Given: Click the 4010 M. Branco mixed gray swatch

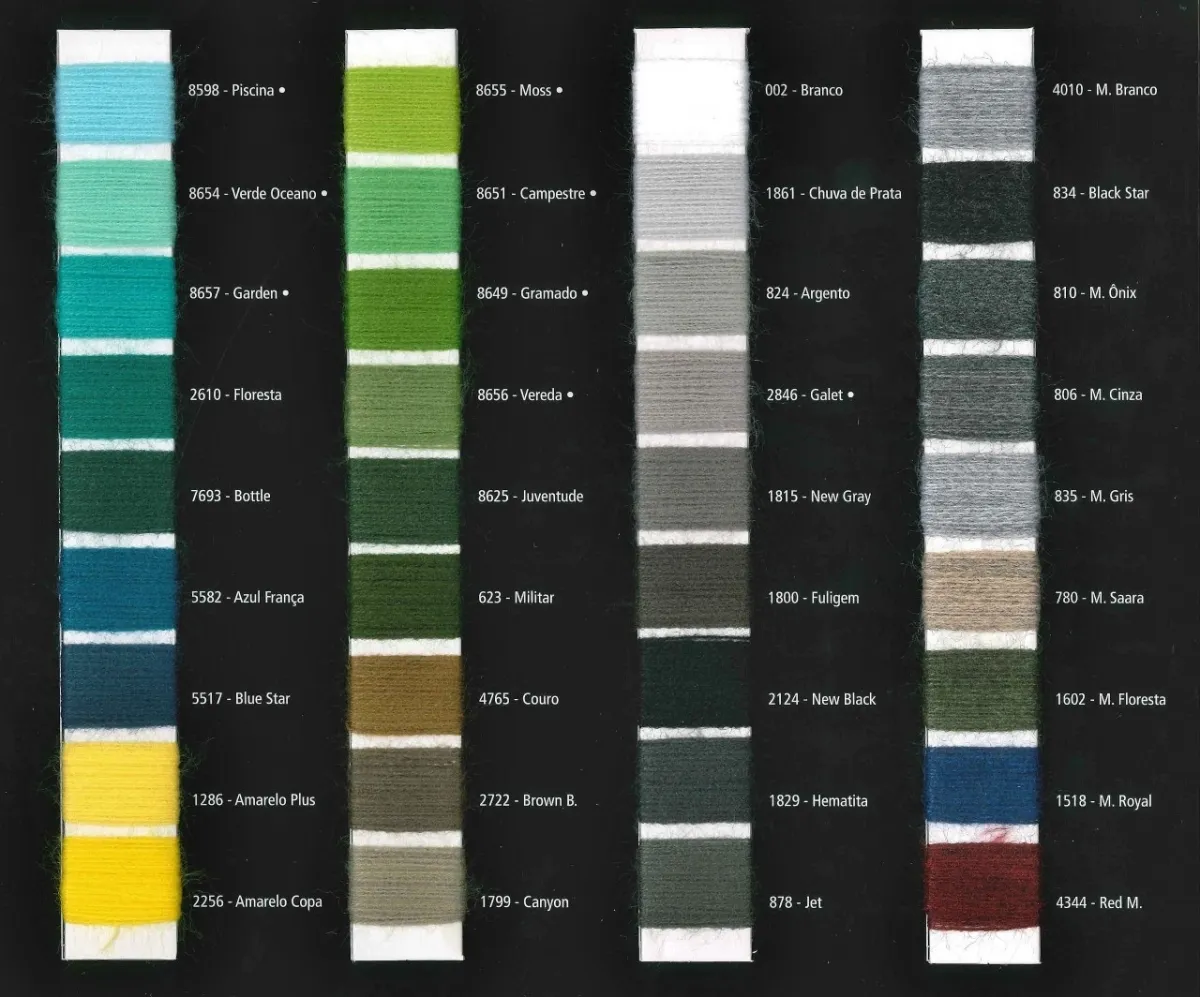Looking at the screenshot, I should click(979, 108).
